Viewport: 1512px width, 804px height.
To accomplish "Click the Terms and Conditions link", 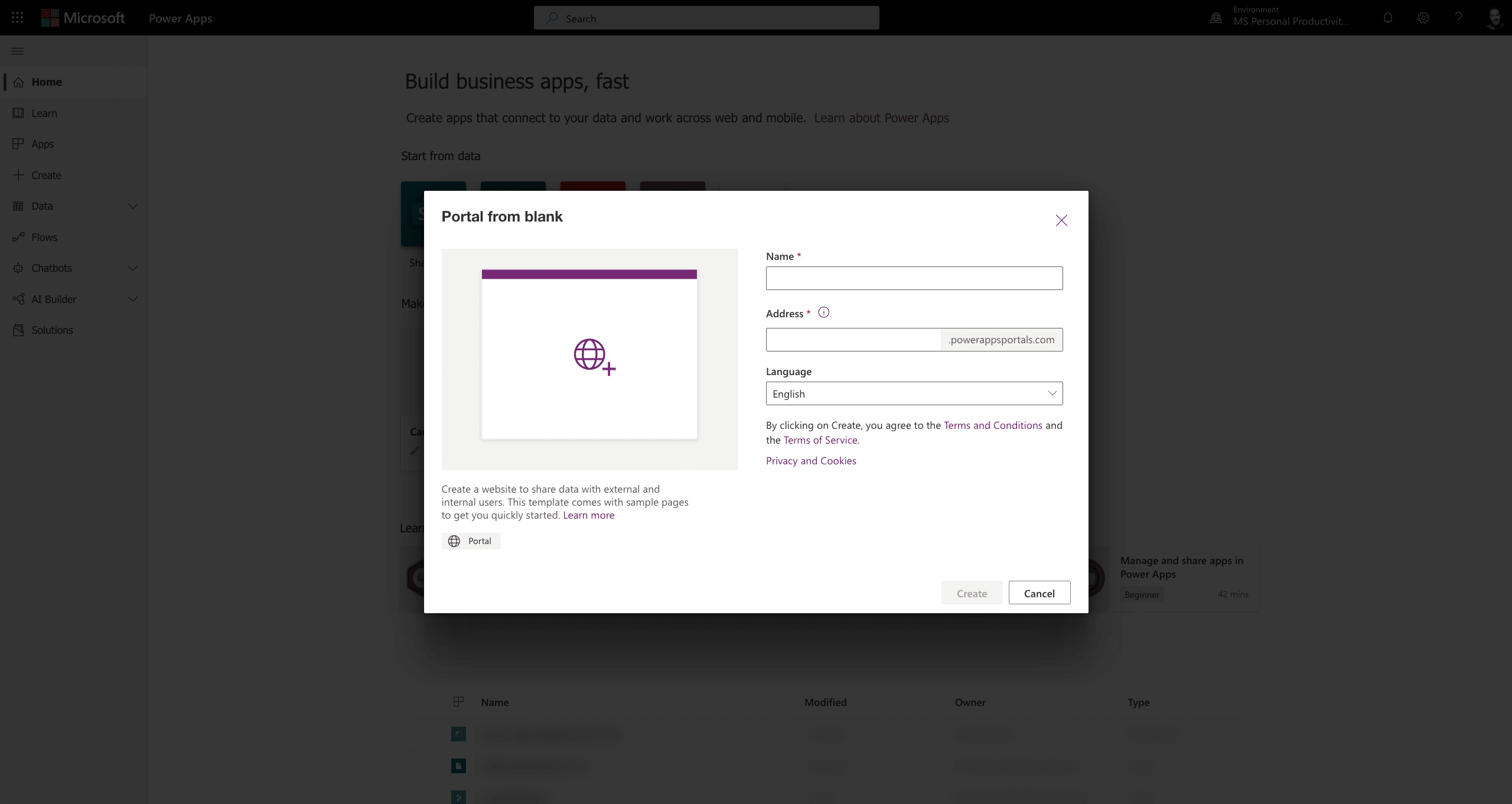I will coord(993,425).
